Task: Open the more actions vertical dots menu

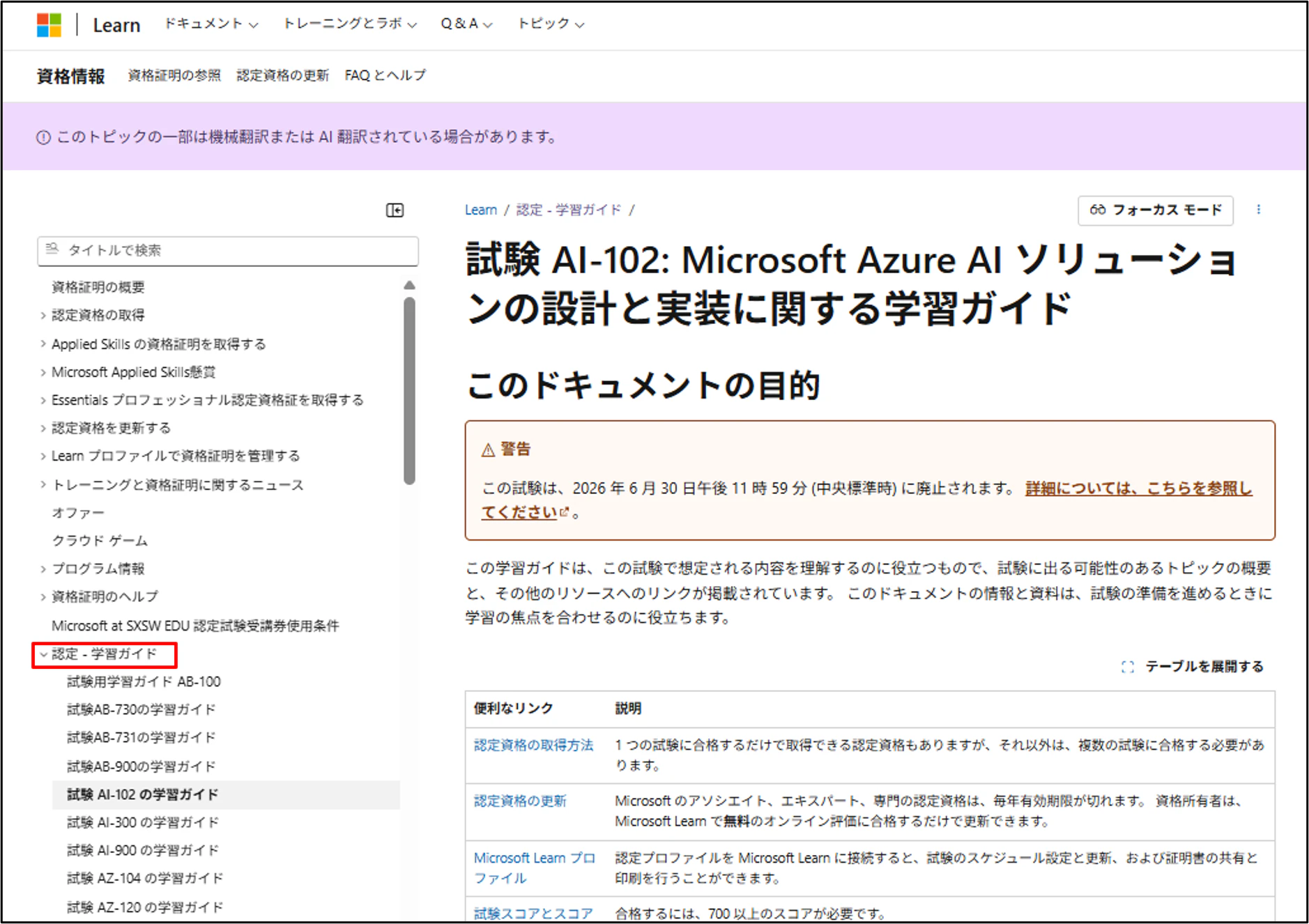Action: 1259,210
